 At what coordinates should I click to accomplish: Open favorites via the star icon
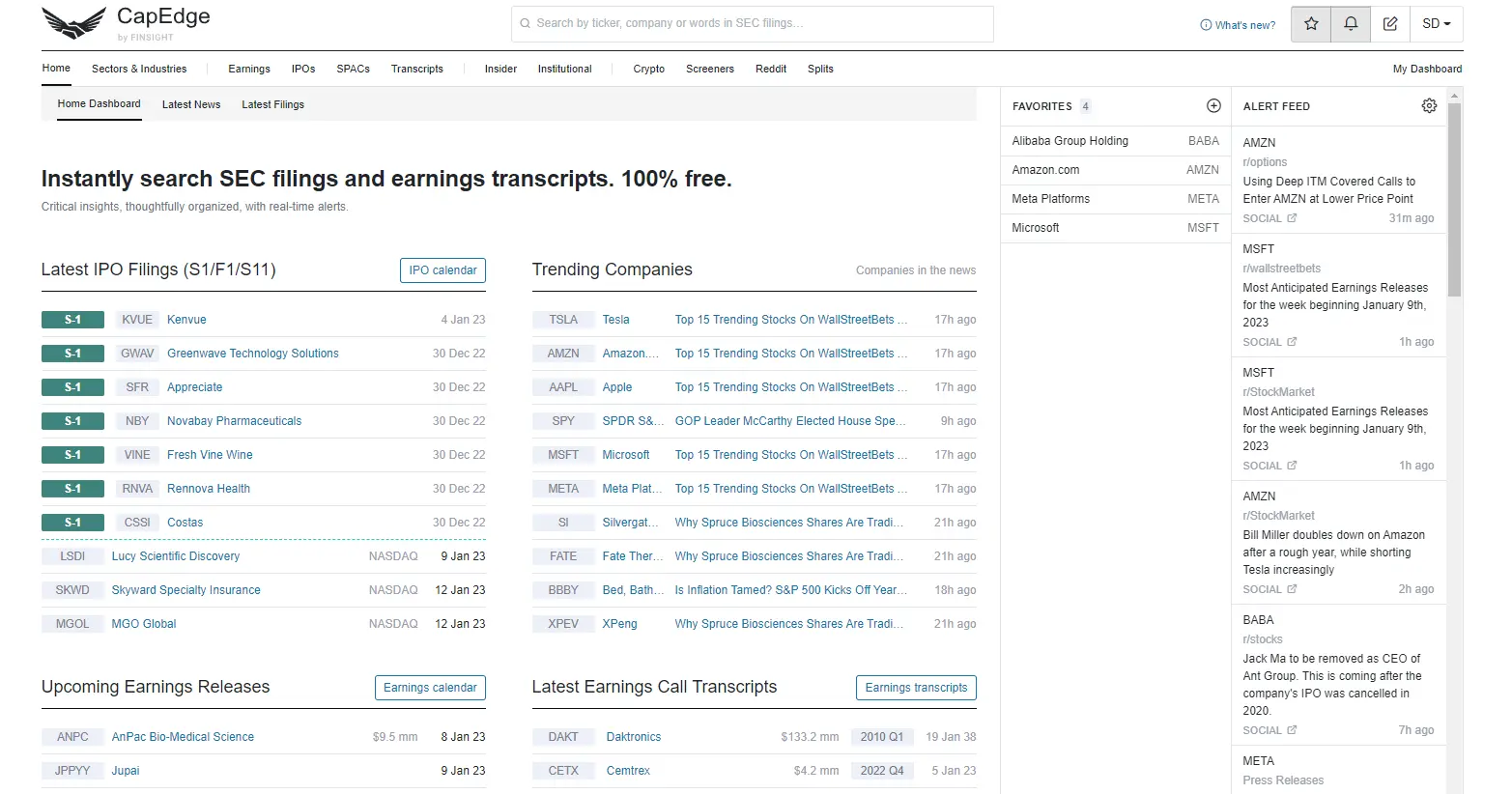(x=1311, y=24)
